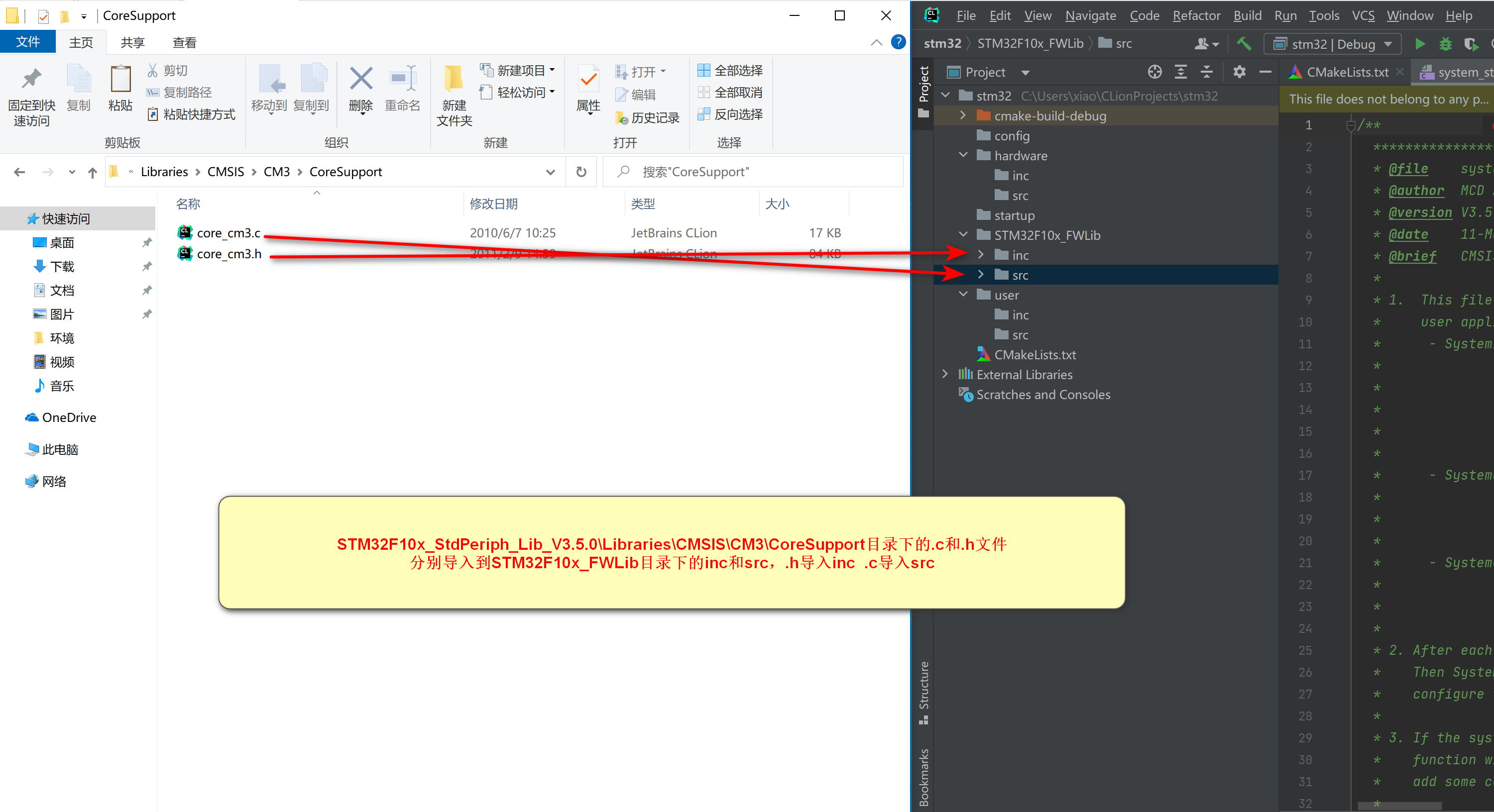Close the CMakeLists.txt tab
This screenshot has height=812, width=1494.
pos(1400,71)
